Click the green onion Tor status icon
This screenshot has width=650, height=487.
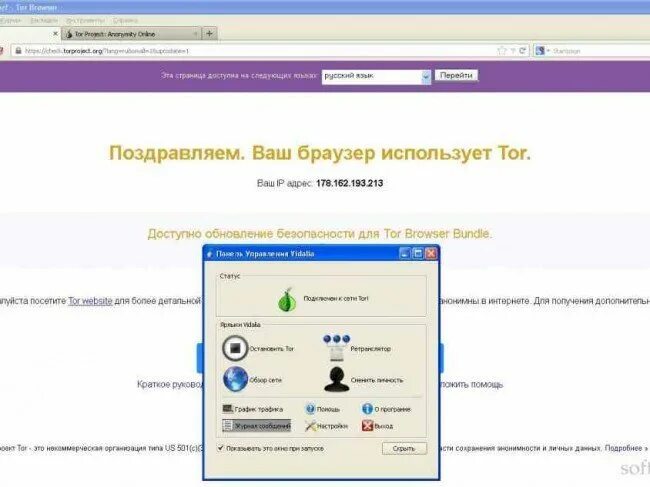[287, 299]
